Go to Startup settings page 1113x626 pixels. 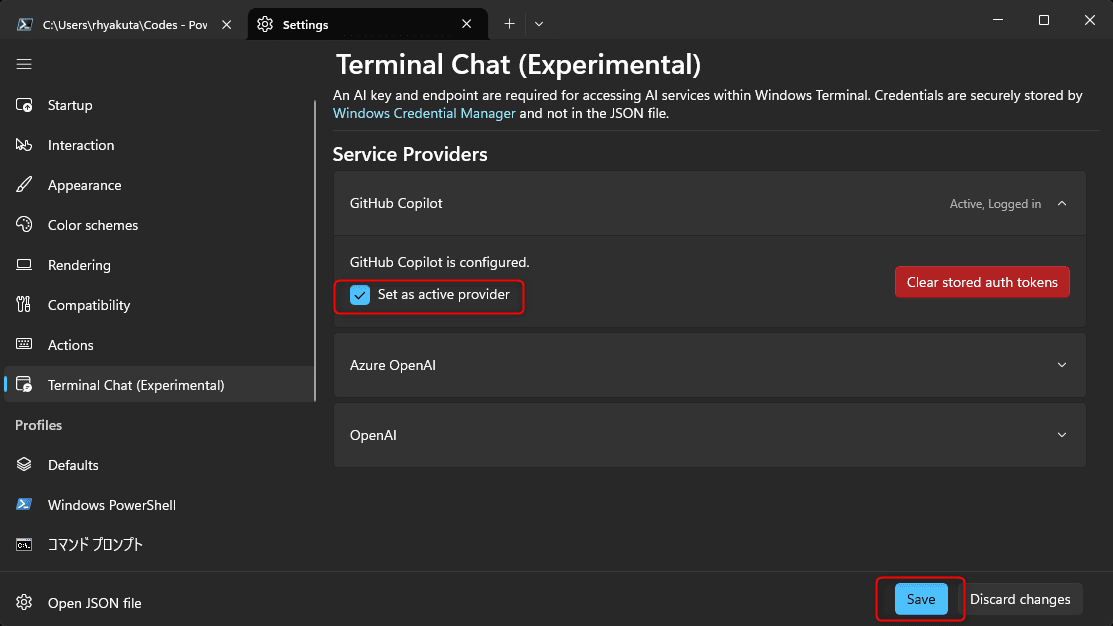pyautogui.click(x=159, y=105)
